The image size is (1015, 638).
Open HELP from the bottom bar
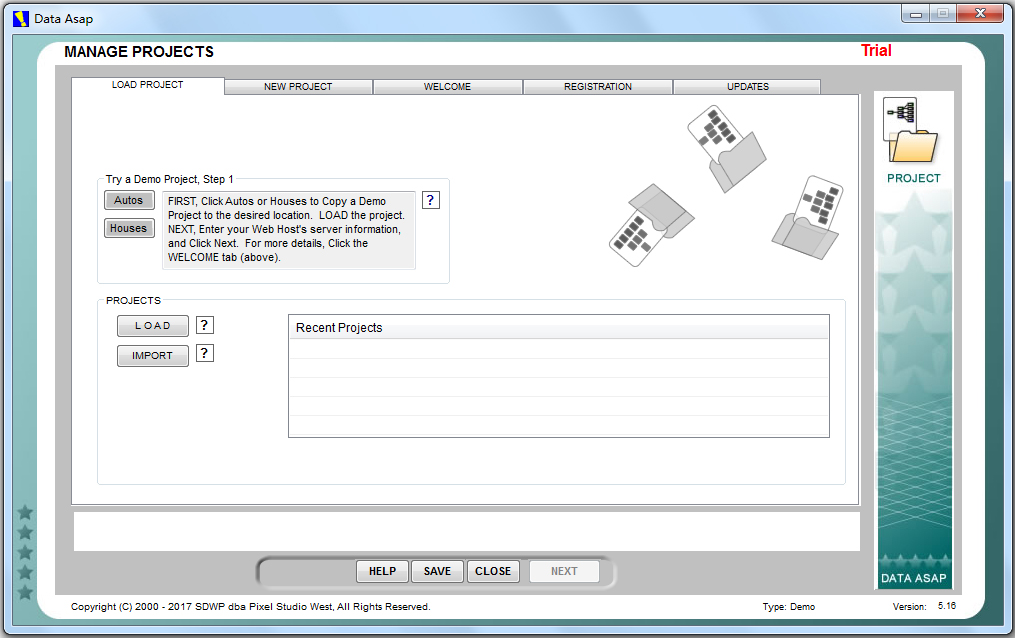click(x=382, y=571)
